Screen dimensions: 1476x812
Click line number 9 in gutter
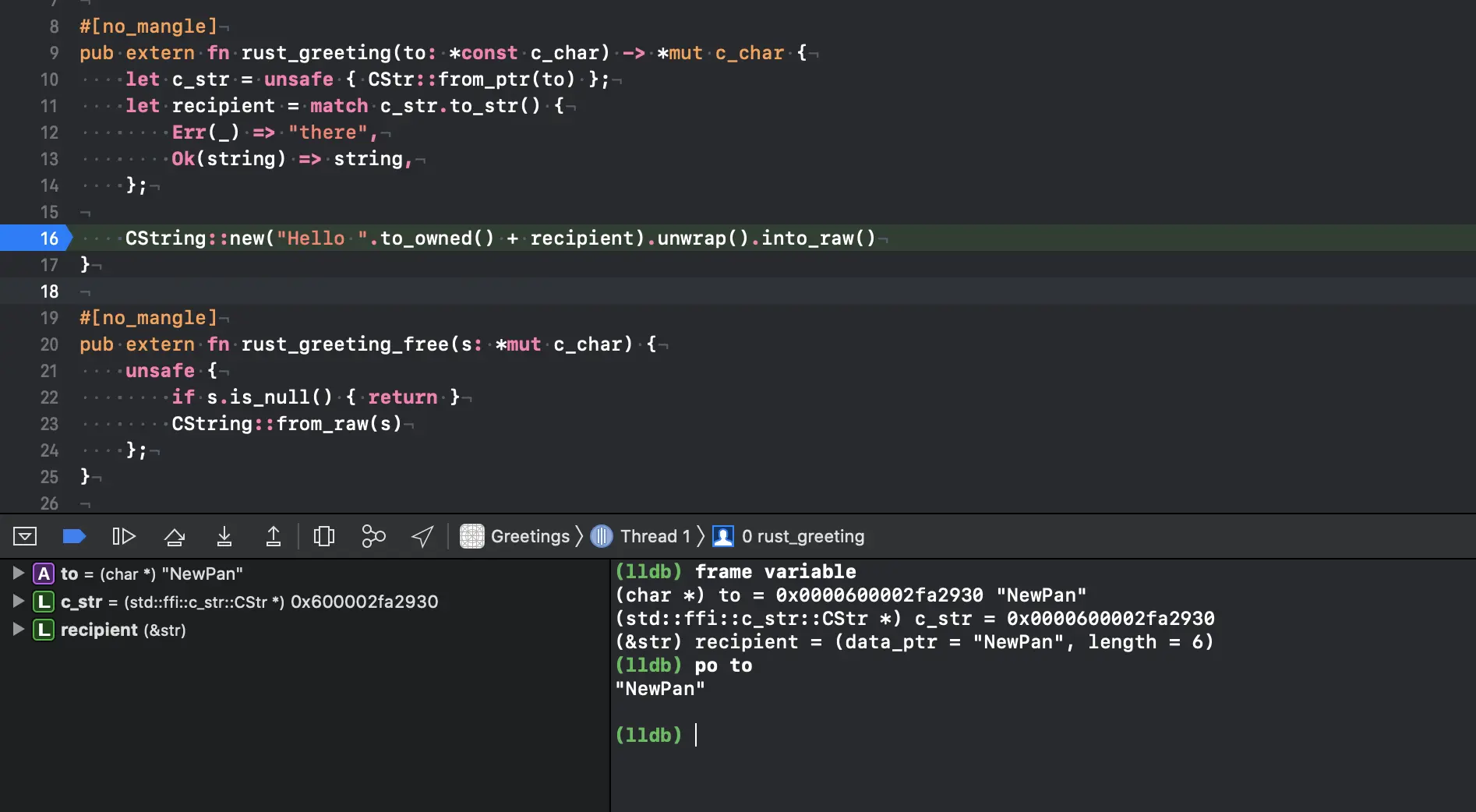(54, 53)
